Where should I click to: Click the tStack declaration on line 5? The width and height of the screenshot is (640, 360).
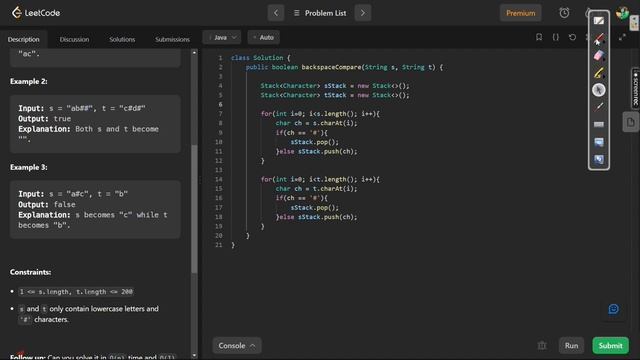(335, 95)
